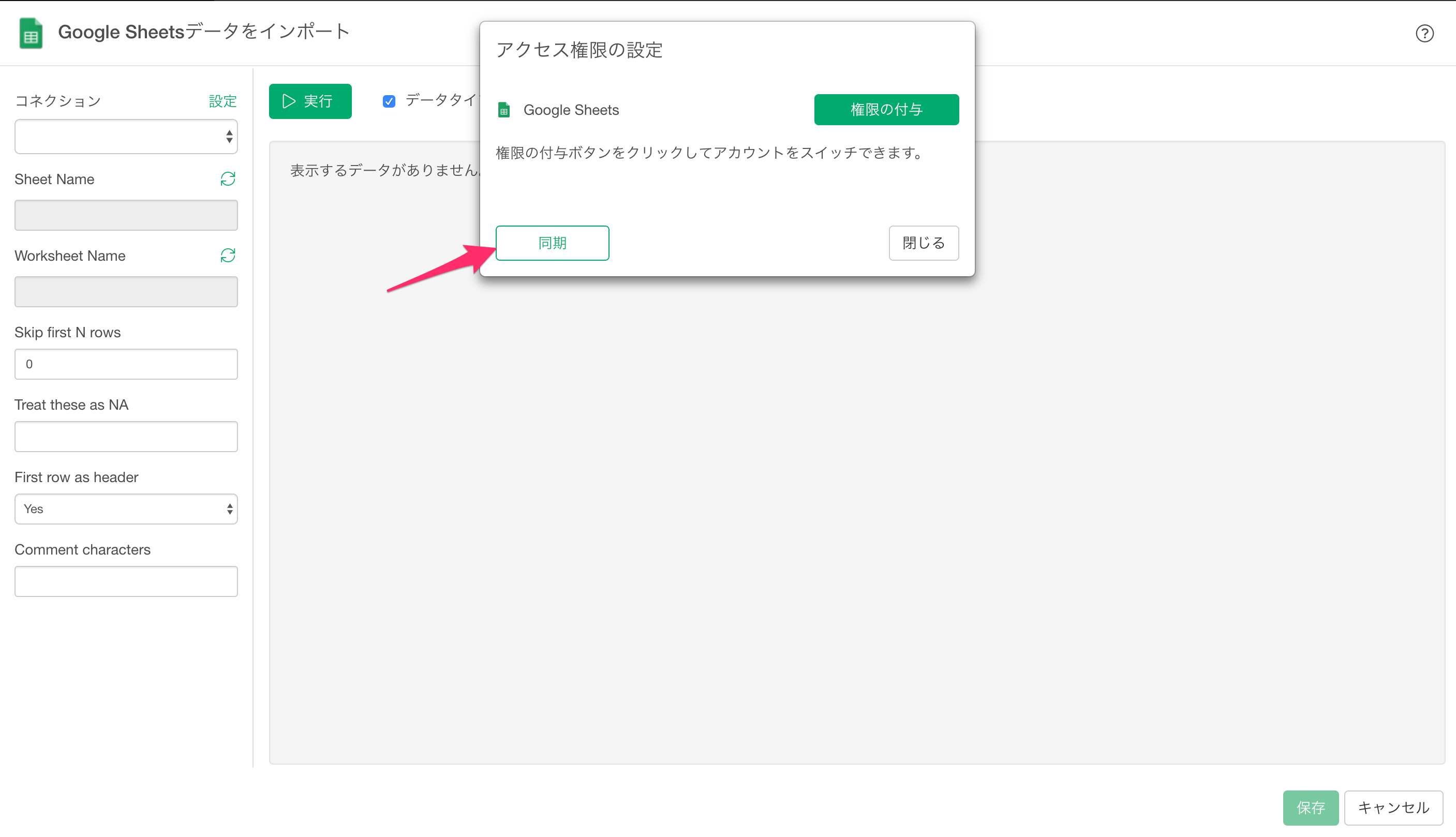Click the Google Sheets logo in header

pos(31,33)
